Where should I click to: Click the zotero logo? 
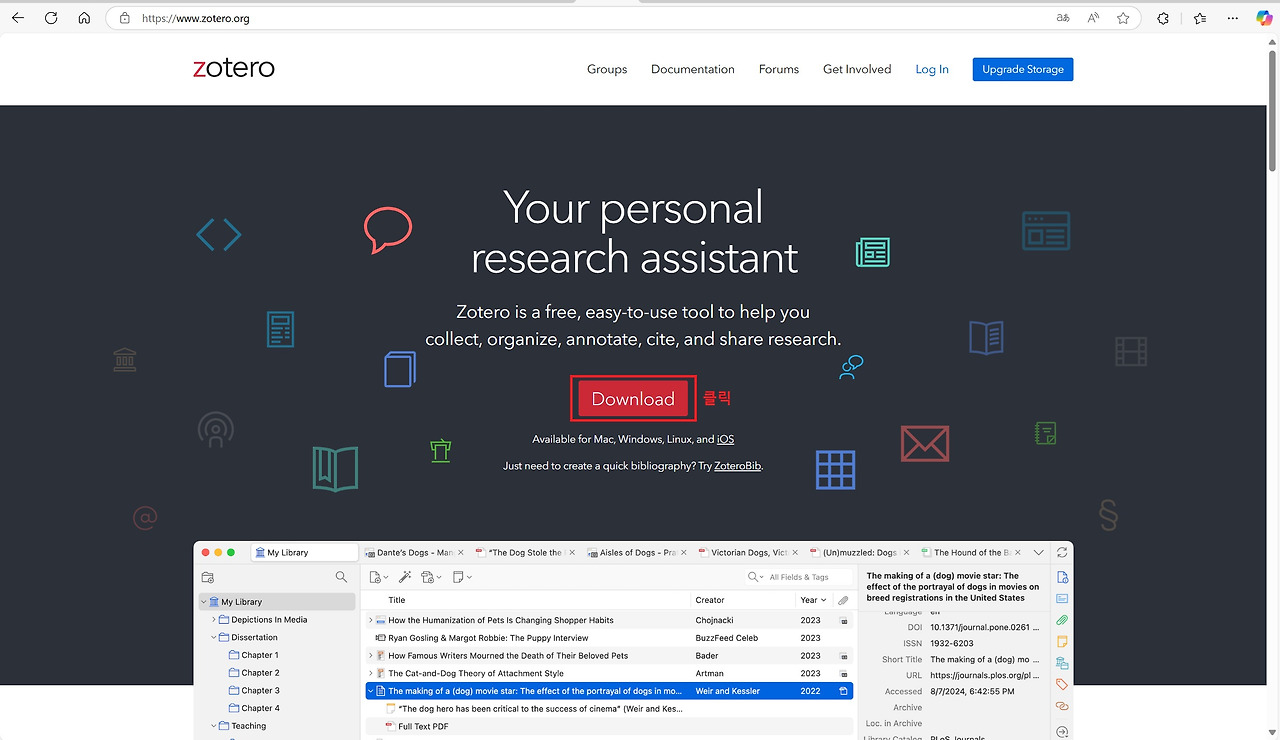[x=234, y=68]
